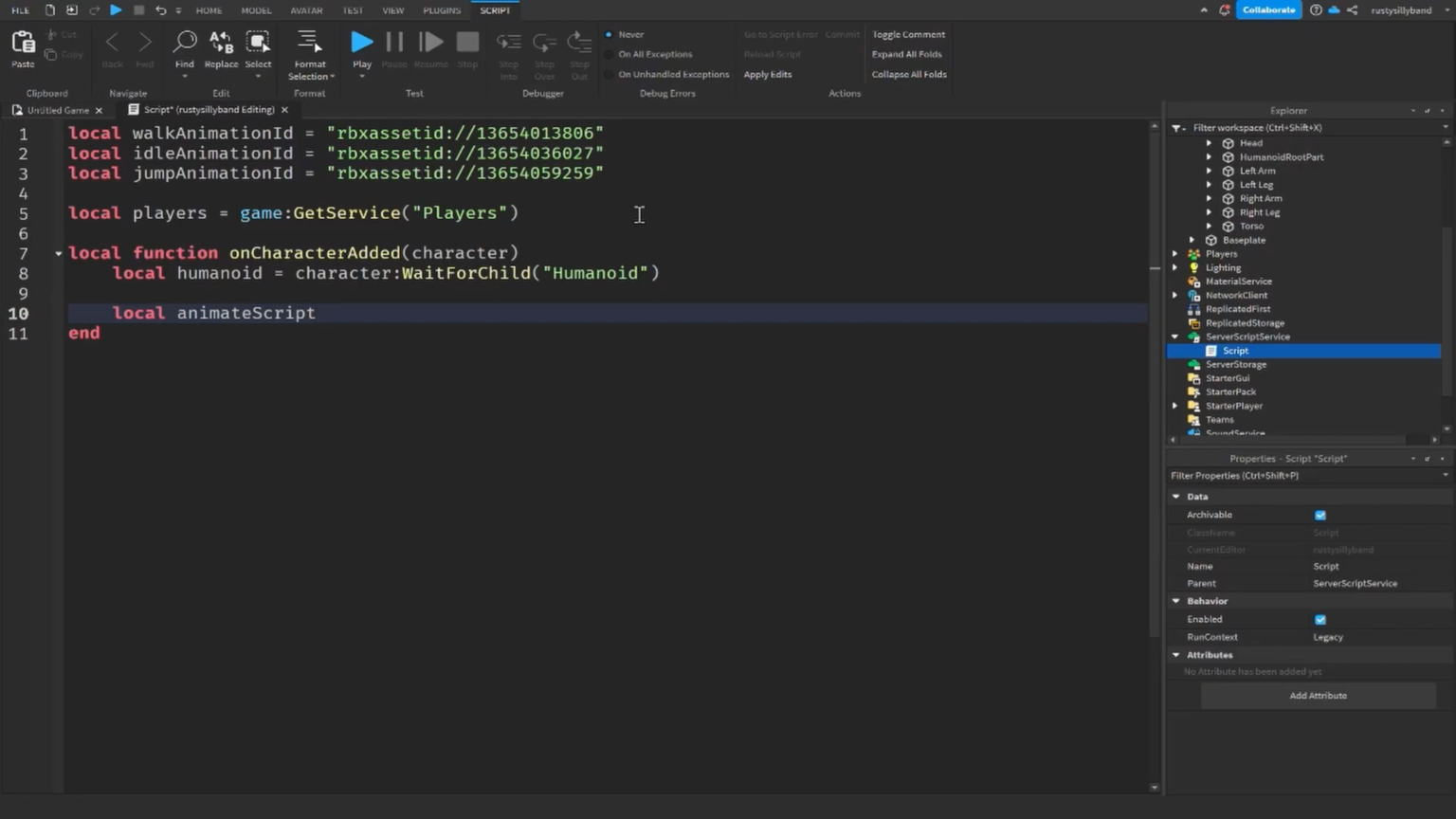Select the Never debug errors radio option
Screen dimensions: 1456x819
click(x=610, y=35)
